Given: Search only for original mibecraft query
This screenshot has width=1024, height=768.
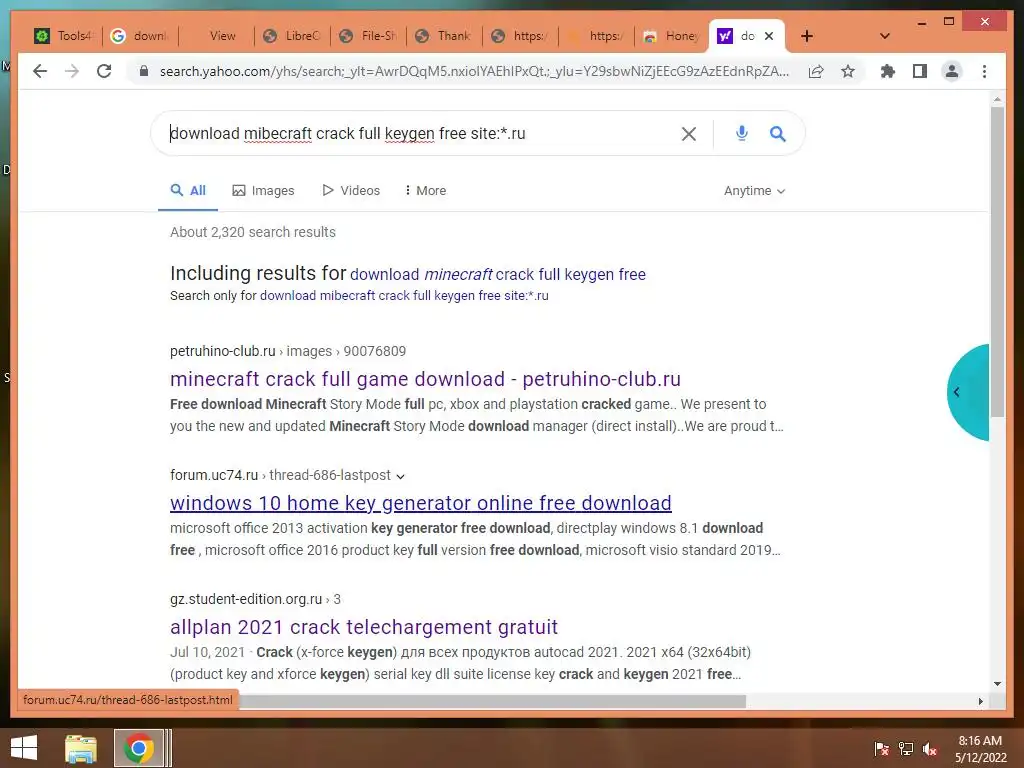Looking at the screenshot, I should pyautogui.click(x=404, y=296).
